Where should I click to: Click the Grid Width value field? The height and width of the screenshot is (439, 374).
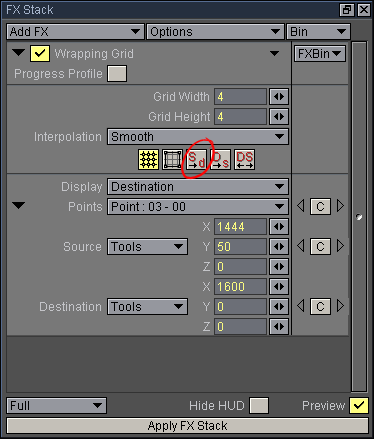[x=240, y=97]
